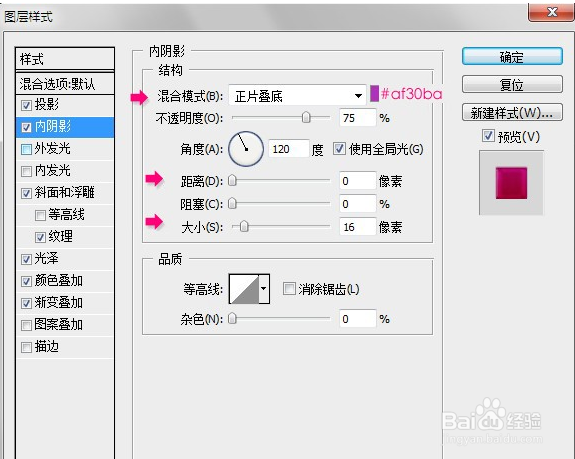Image resolution: width=575 pixels, height=459 pixels.
Task: Select the 外发光 outer glow row
Action: pos(65,149)
